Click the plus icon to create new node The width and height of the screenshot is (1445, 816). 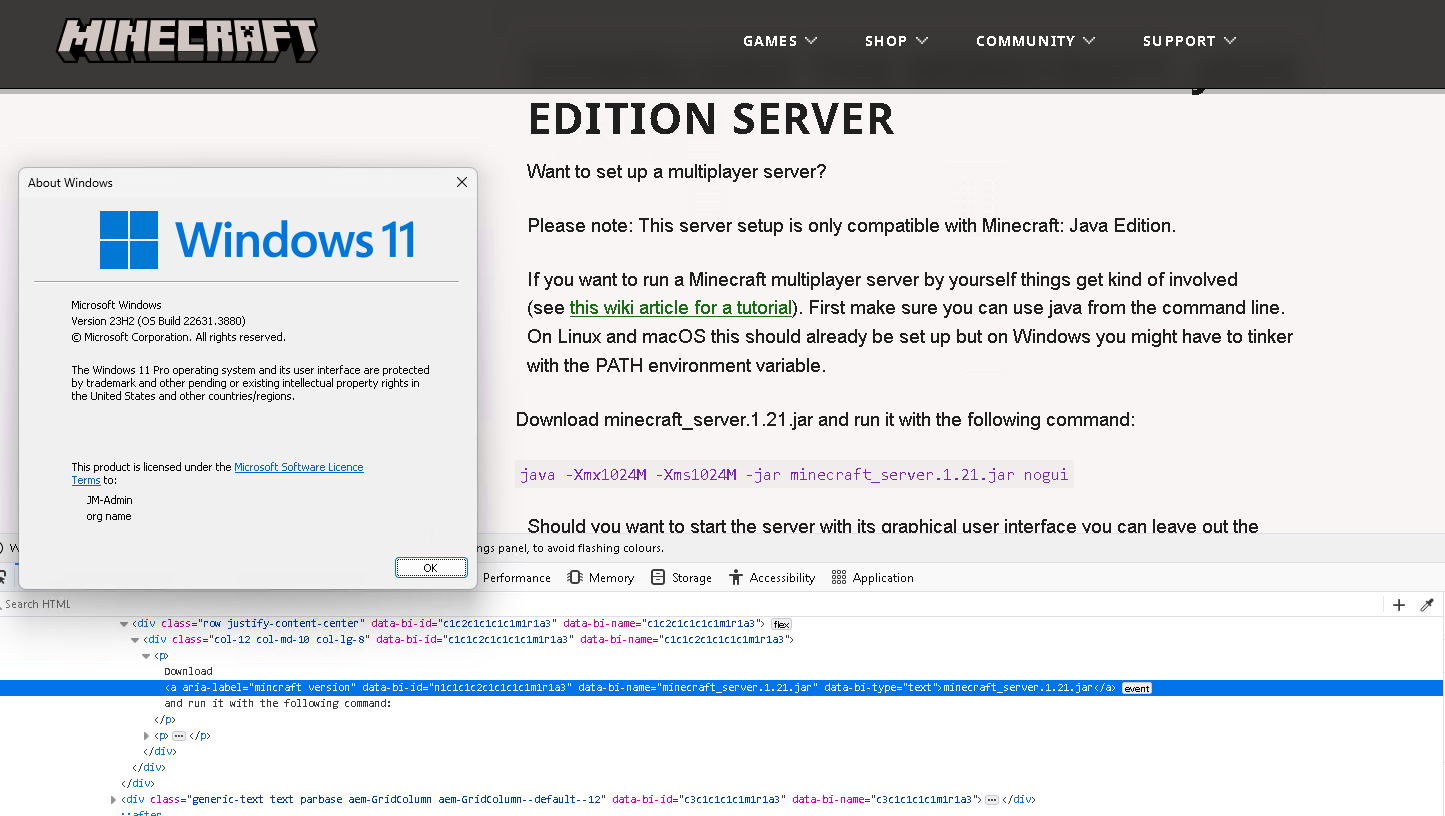click(x=1399, y=605)
